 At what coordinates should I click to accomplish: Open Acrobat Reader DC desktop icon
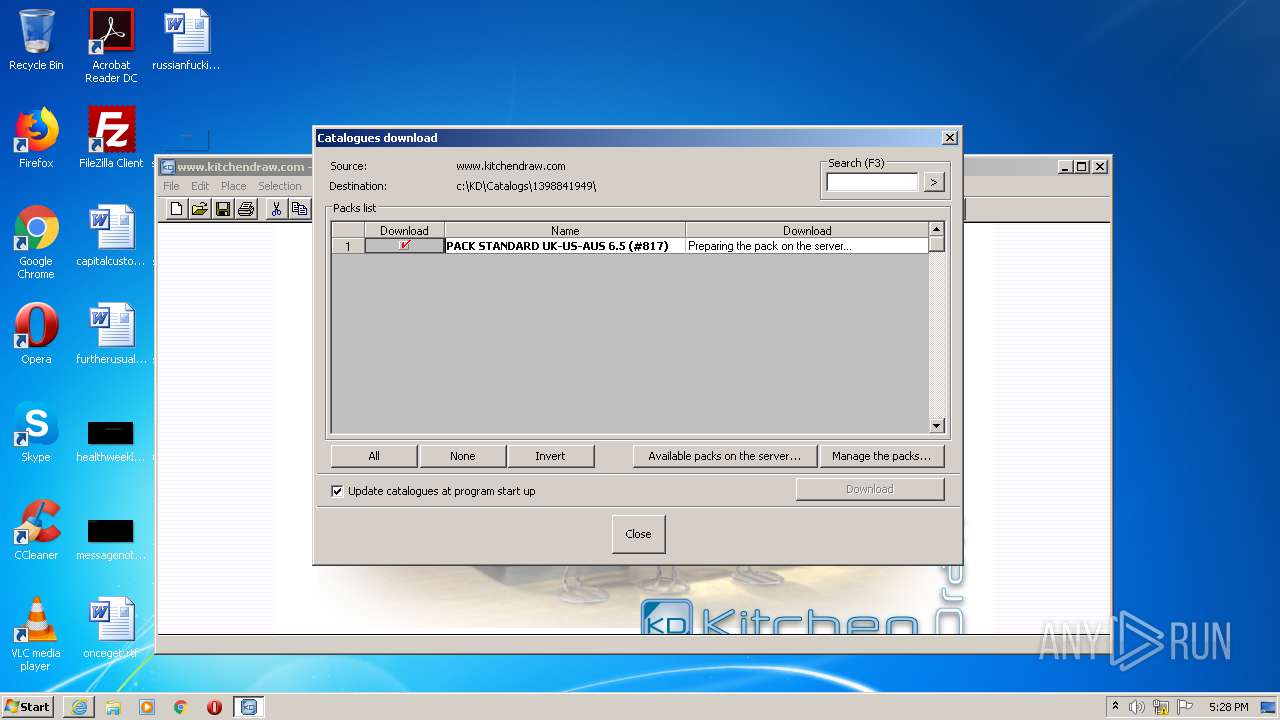point(111,46)
